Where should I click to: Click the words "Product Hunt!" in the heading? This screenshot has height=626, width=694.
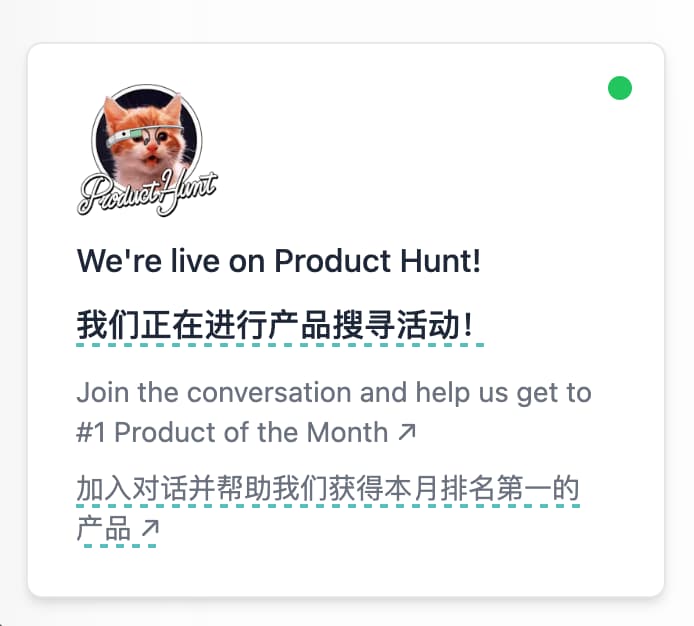[378, 261]
